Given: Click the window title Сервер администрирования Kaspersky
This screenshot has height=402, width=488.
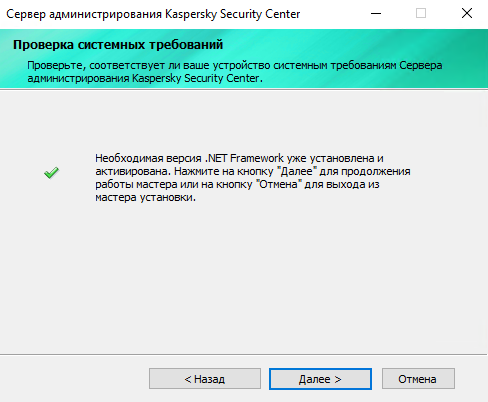Looking at the screenshot, I should click(x=153, y=14).
